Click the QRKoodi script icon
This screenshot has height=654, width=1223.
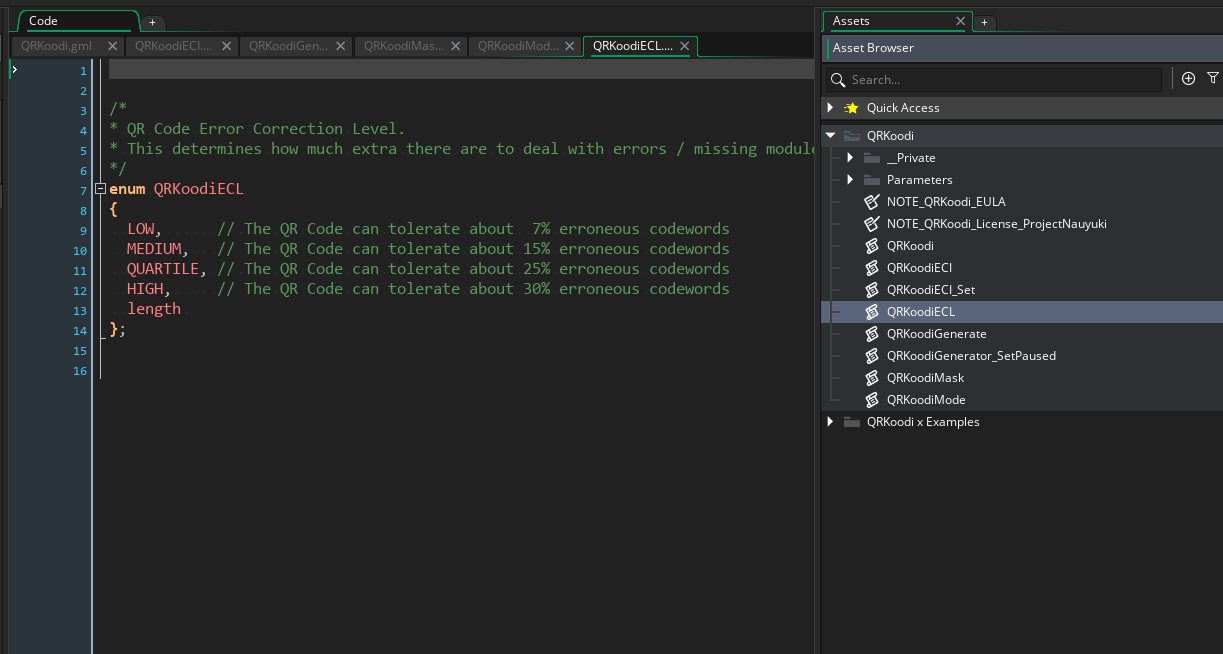tap(872, 246)
